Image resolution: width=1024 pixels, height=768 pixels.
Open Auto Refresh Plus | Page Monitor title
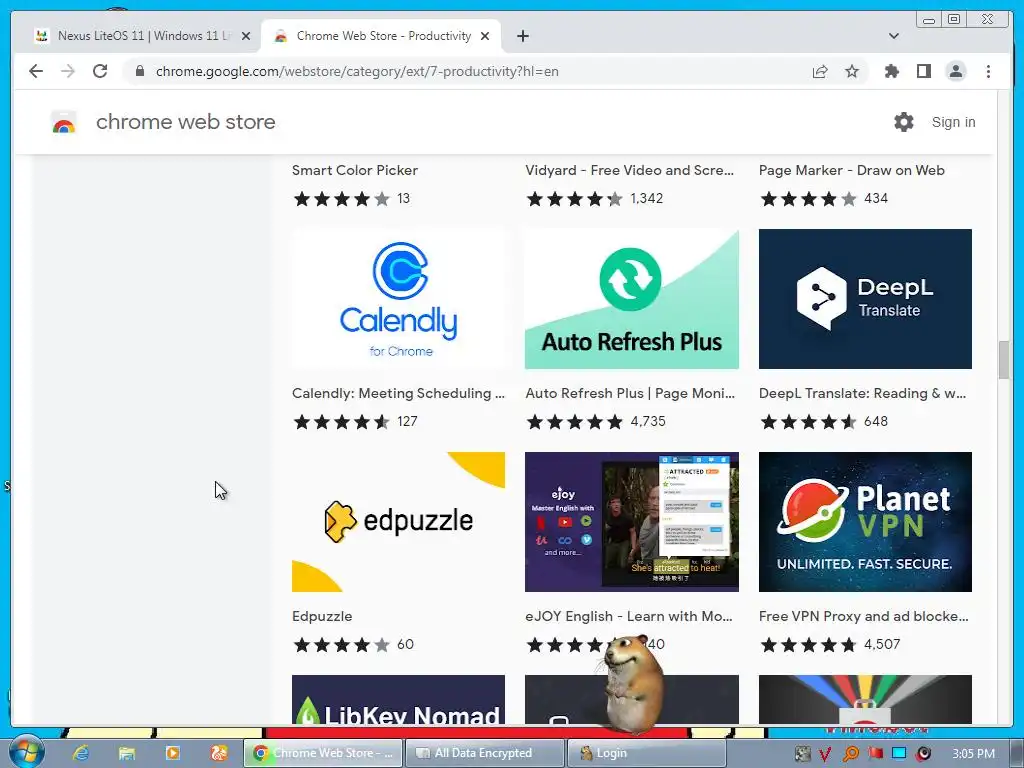click(630, 393)
